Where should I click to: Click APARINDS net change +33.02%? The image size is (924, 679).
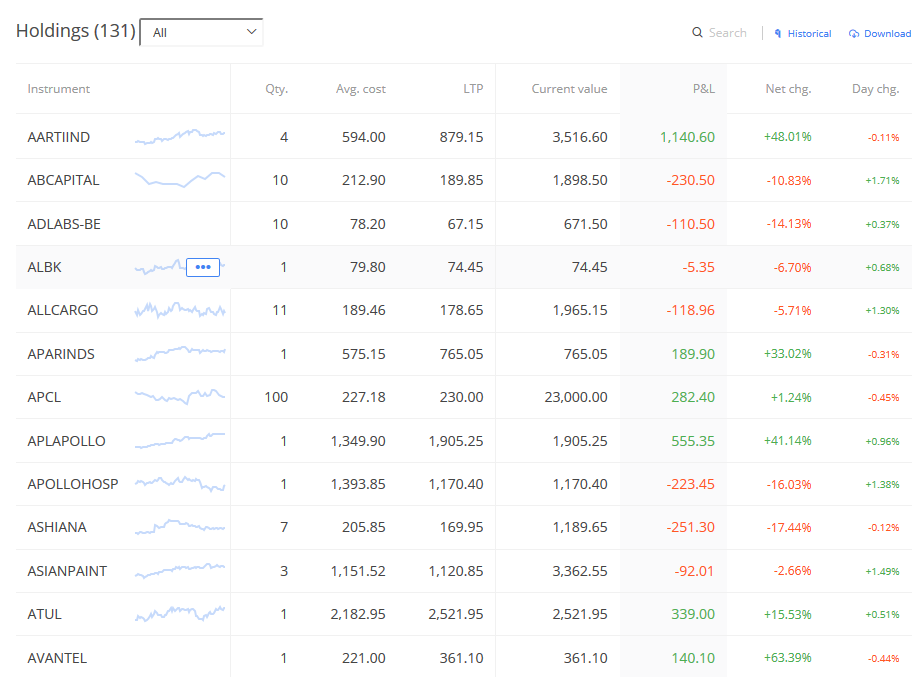[787, 354]
